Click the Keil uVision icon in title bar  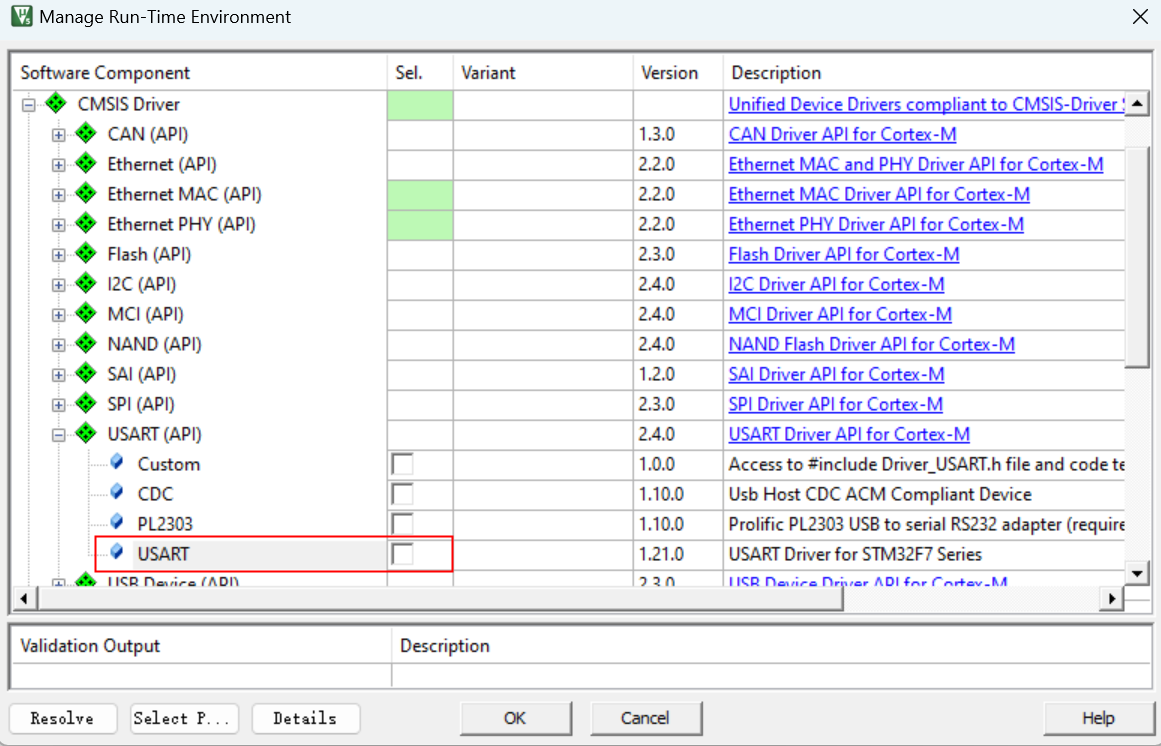20,17
